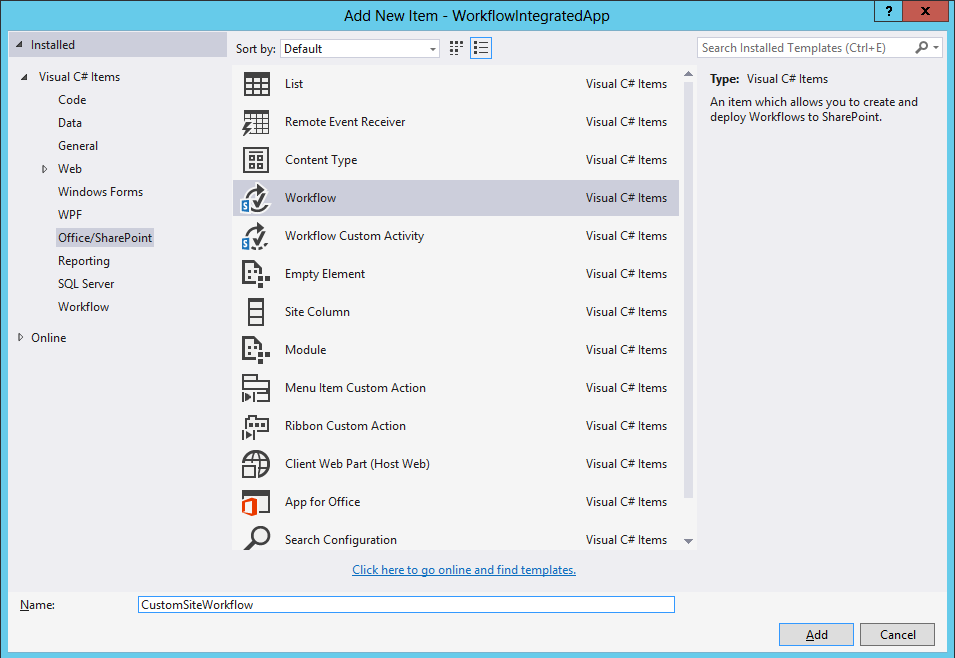The width and height of the screenshot is (955, 658).
Task: Click the Workflow template icon
Action: 256,199
